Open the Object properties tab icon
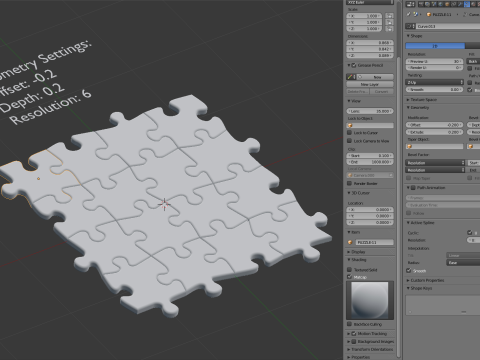480x360 pixels. point(447,4)
